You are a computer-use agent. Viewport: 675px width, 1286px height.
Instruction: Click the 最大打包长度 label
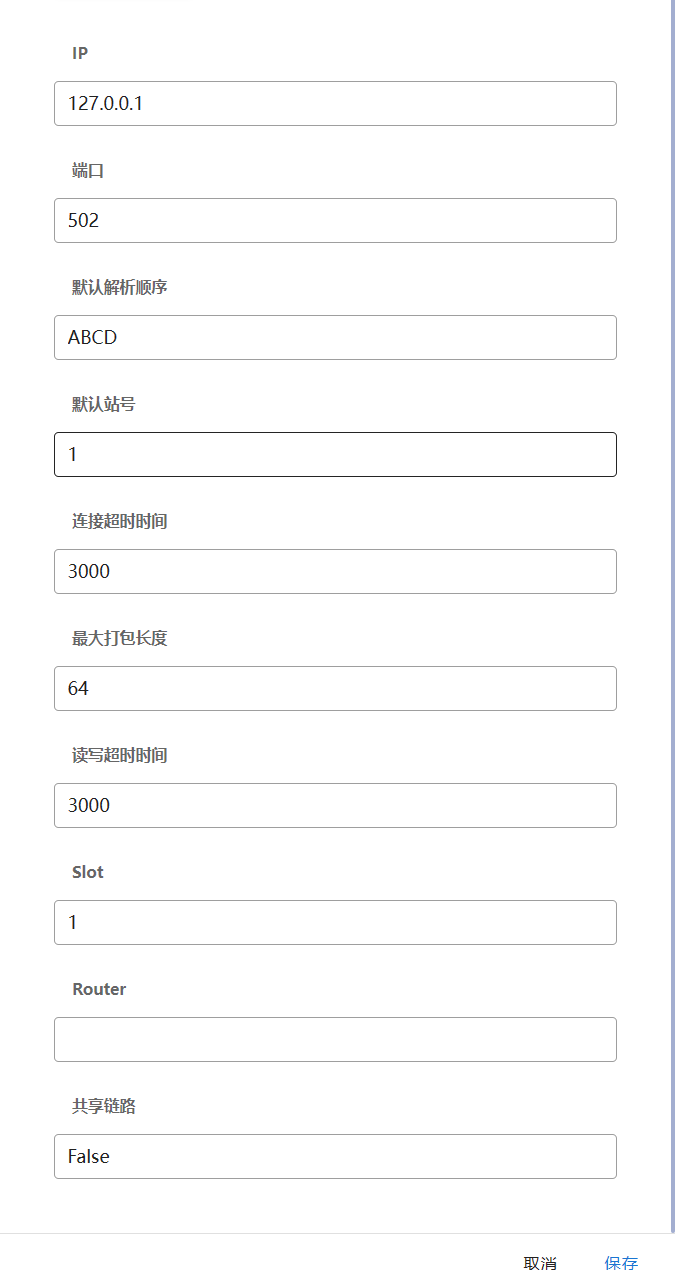pos(119,639)
